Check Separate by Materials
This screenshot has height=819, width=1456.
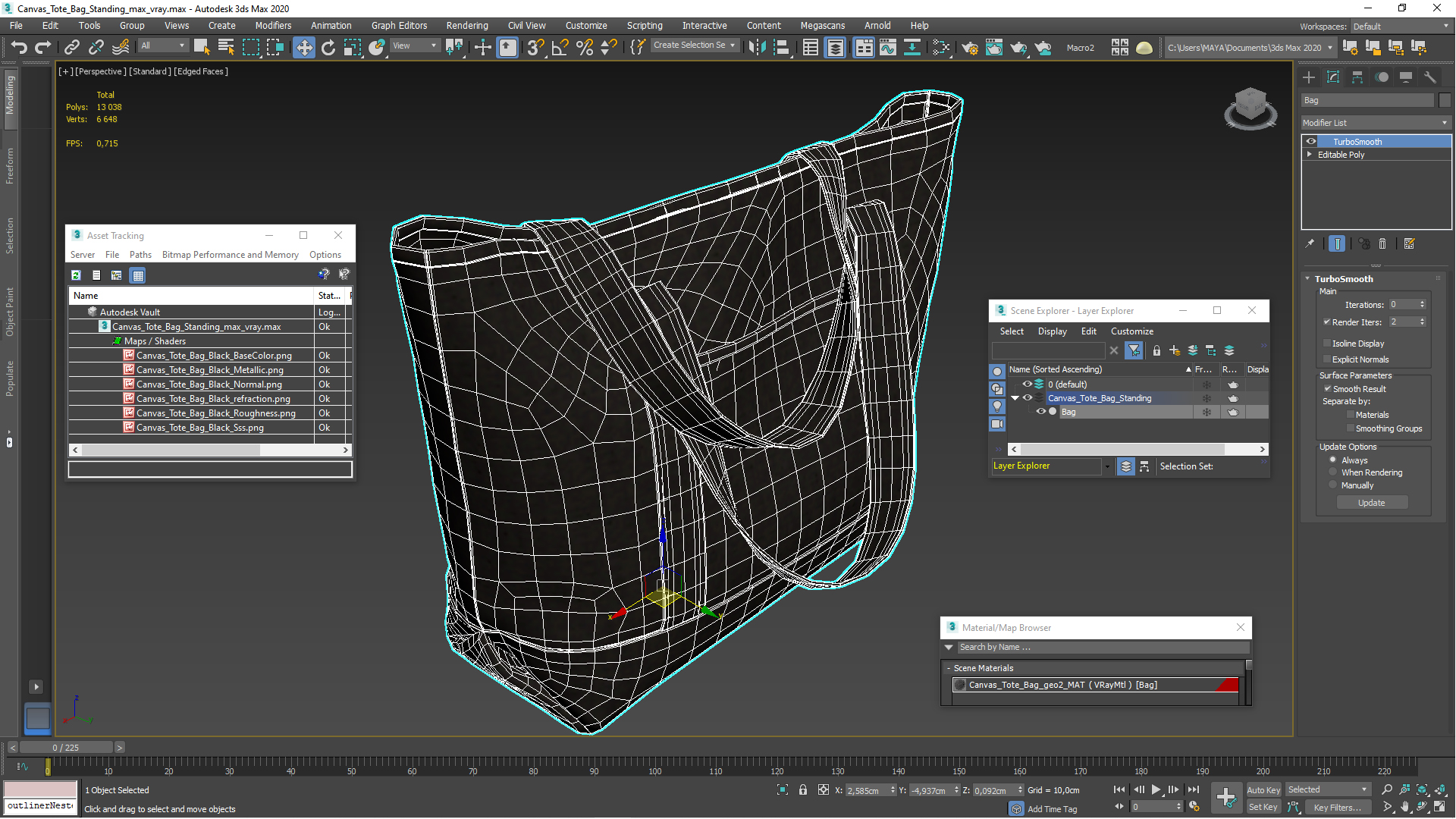click(x=1351, y=415)
